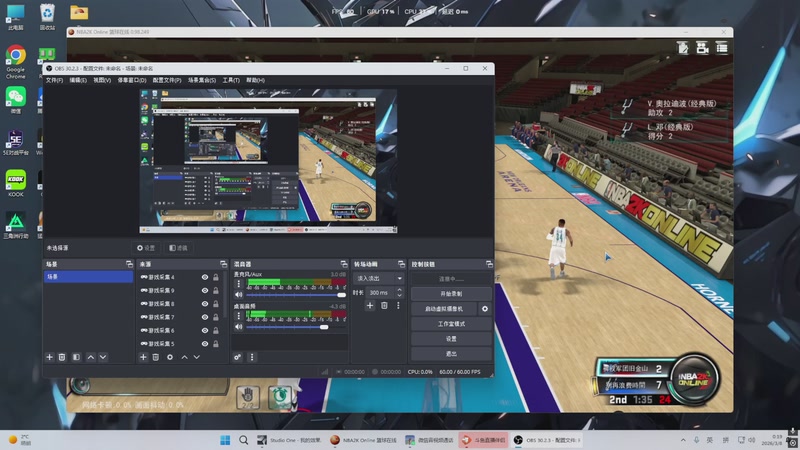Pop out the Scene Transitions dock panel

pos(401,264)
